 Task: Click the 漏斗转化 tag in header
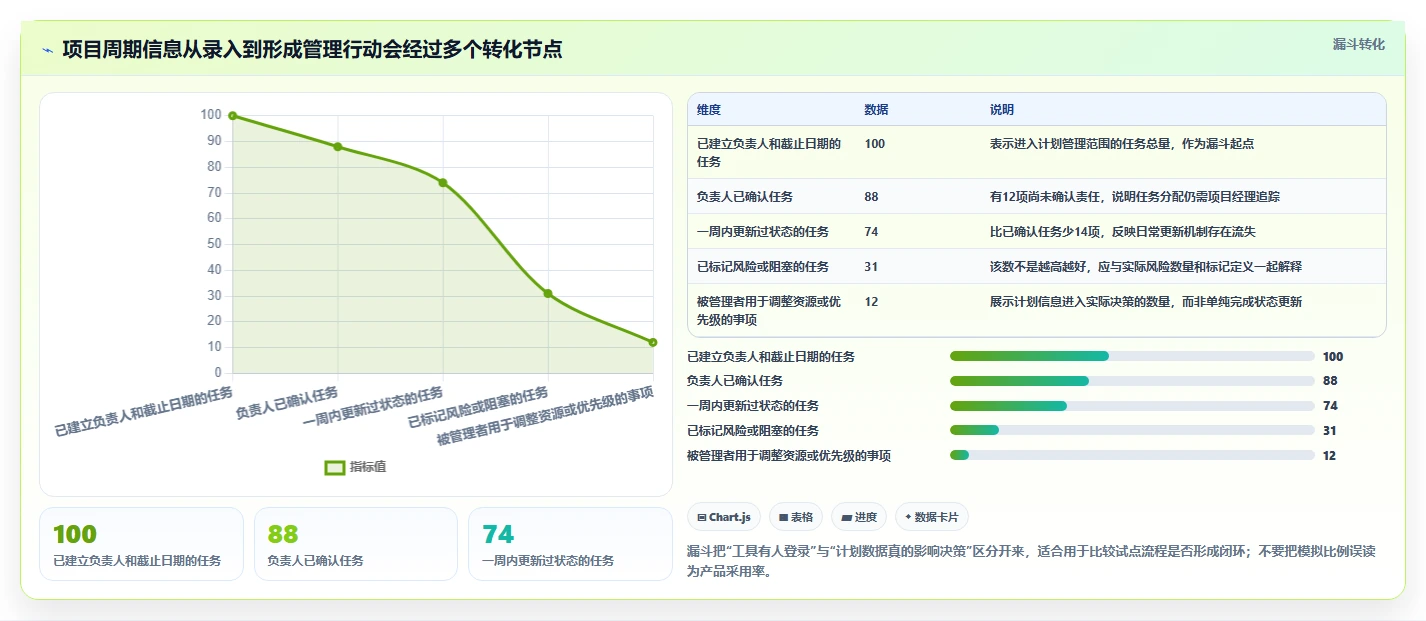click(x=1359, y=44)
